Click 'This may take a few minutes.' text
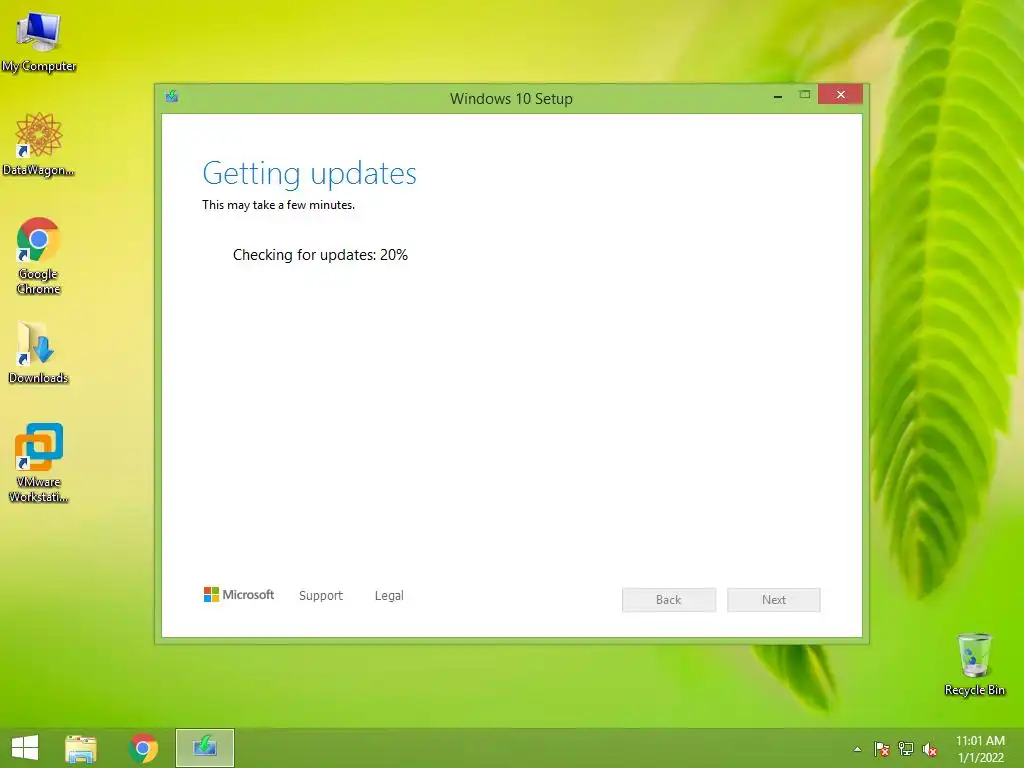 pos(278,205)
